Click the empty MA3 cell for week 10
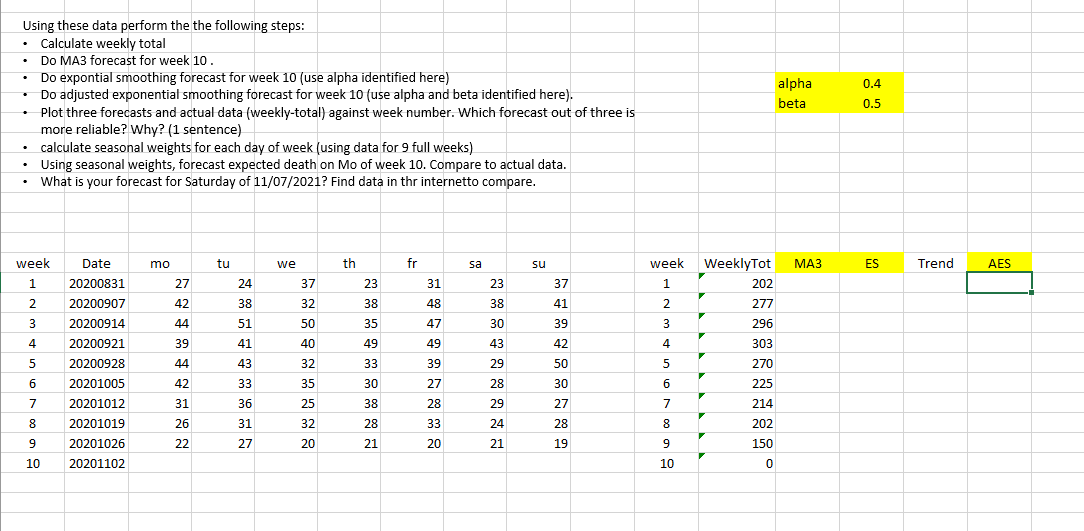Viewport: 1084px width, 531px height. [x=808, y=463]
